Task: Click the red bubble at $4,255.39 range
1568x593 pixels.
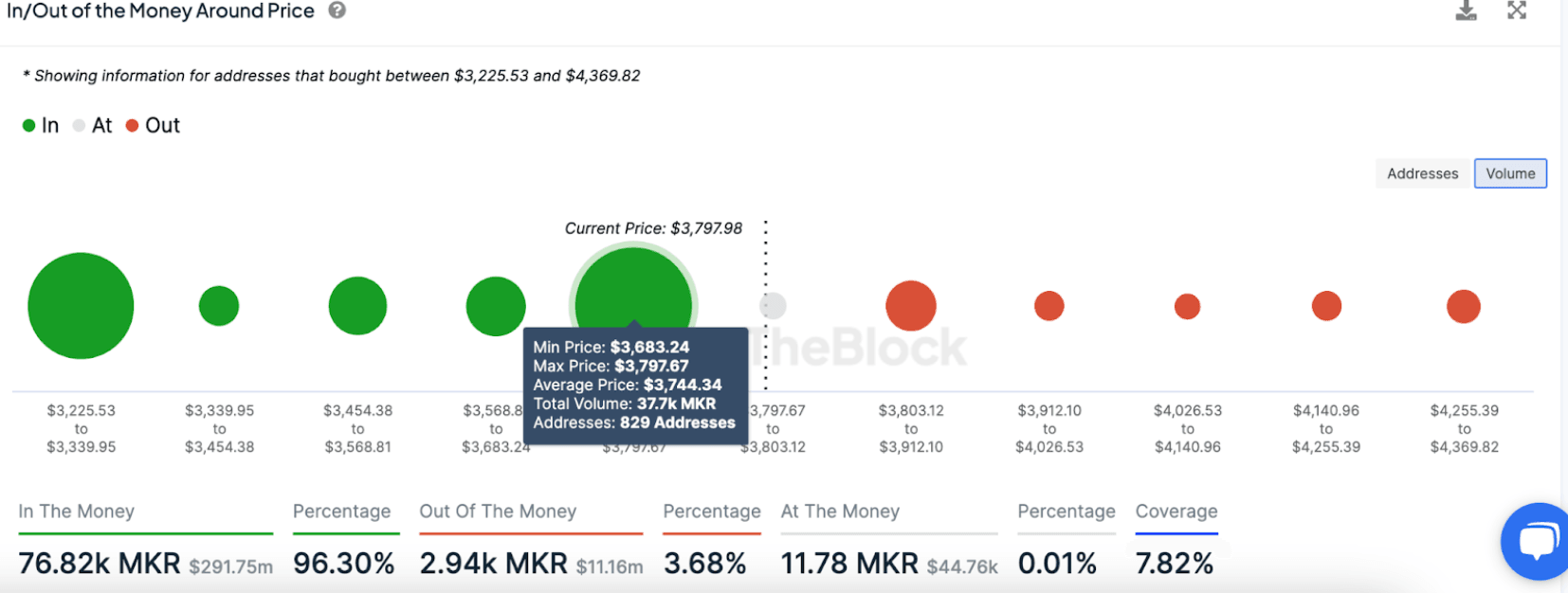Action: (x=1464, y=306)
